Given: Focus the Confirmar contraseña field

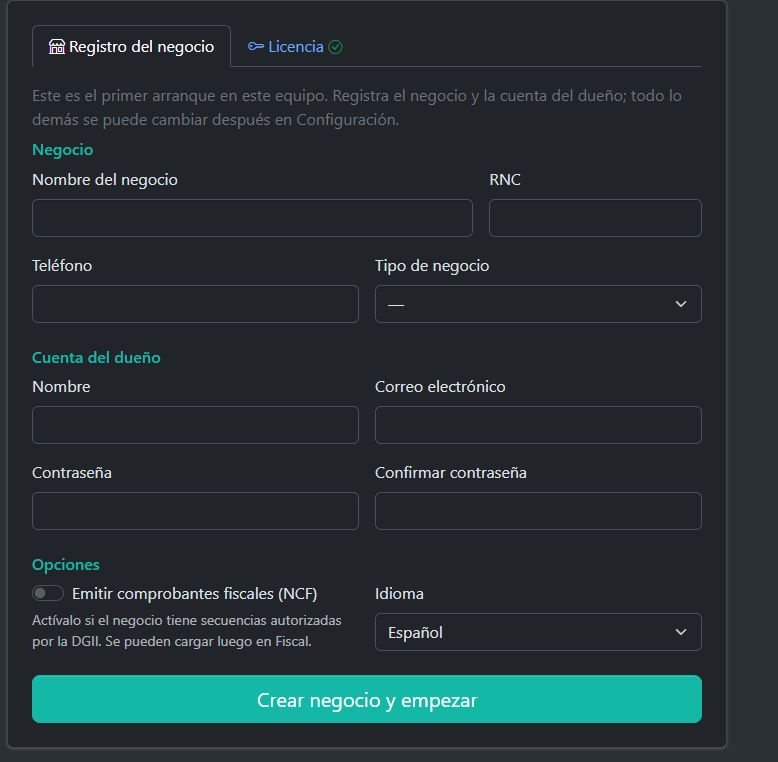Looking at the screenshot, I should [538, 511].
